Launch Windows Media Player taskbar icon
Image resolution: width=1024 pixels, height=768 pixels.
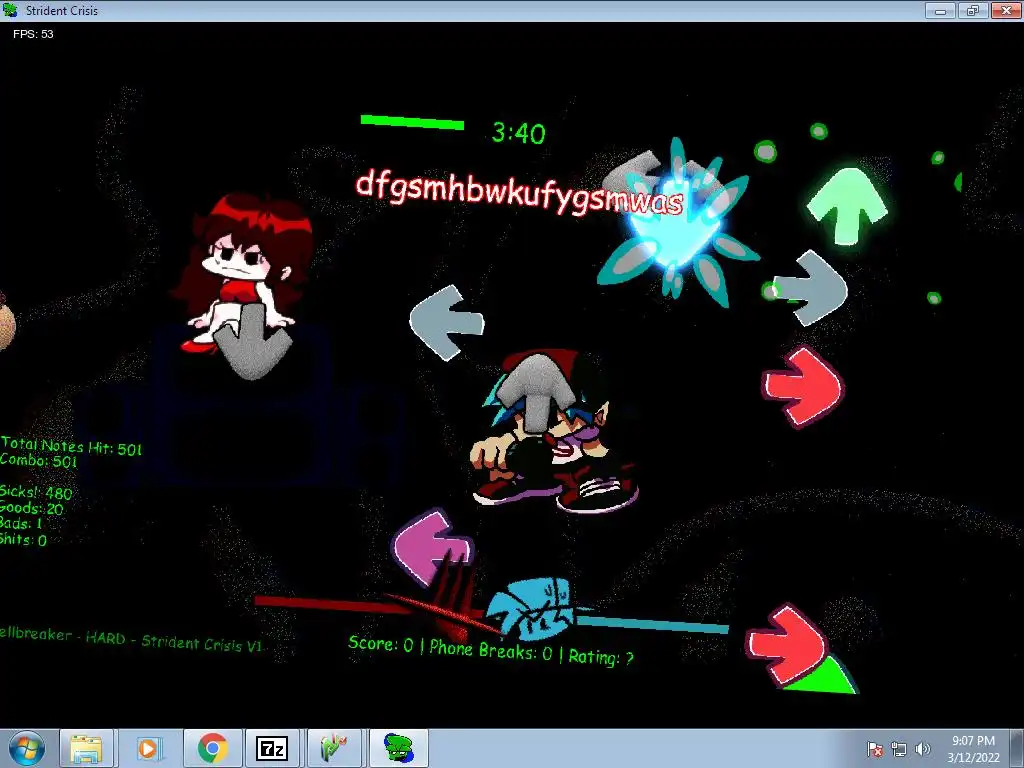[x=148, y=748]
